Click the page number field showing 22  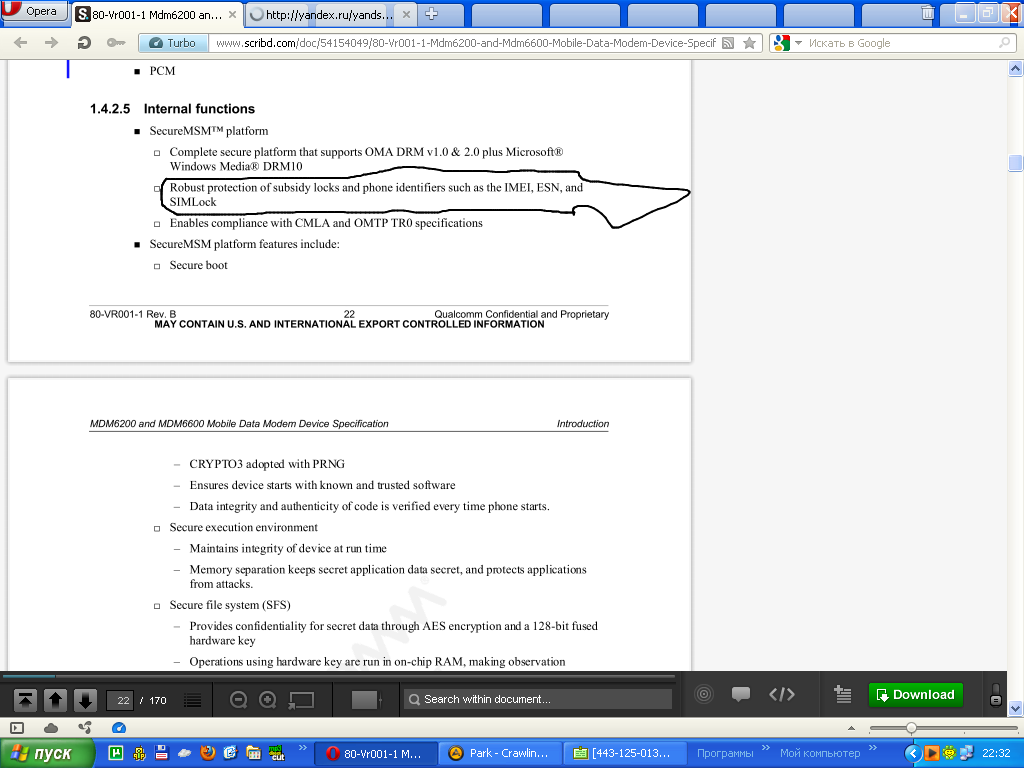(120, 700)
